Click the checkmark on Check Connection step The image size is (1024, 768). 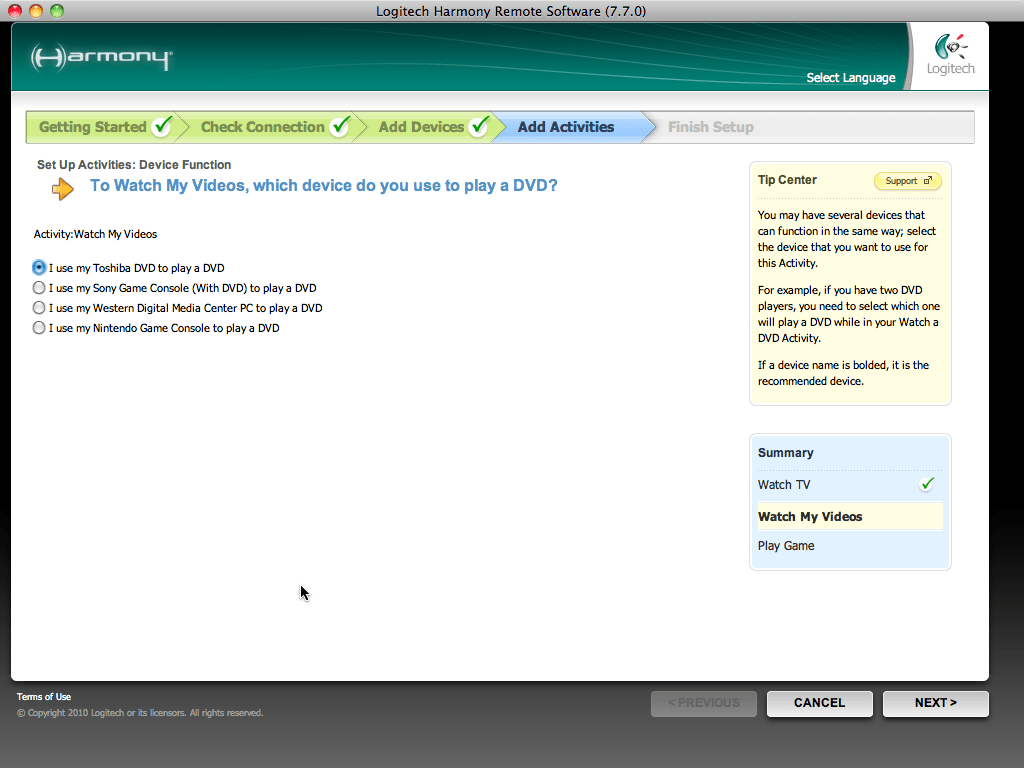tap(340, 127)
